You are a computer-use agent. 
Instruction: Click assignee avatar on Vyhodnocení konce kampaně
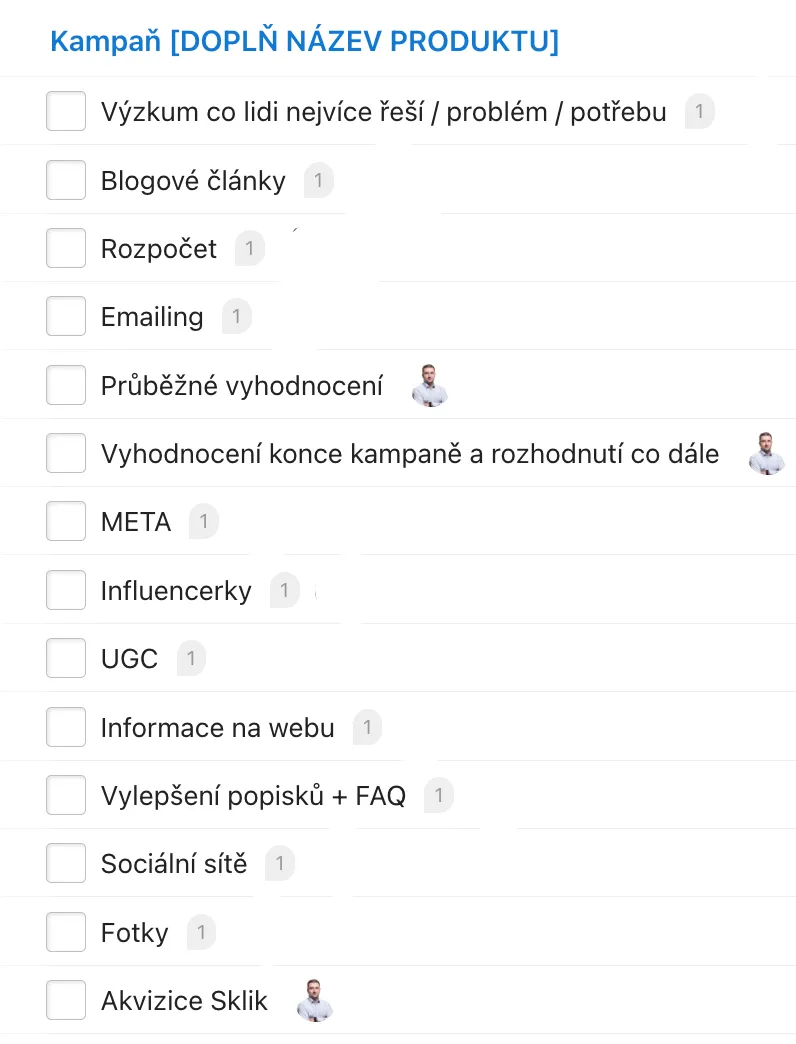pos(767,454)
